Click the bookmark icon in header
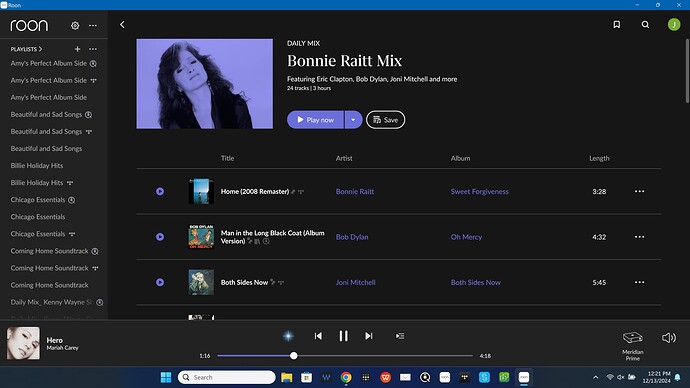 (617, 25)
